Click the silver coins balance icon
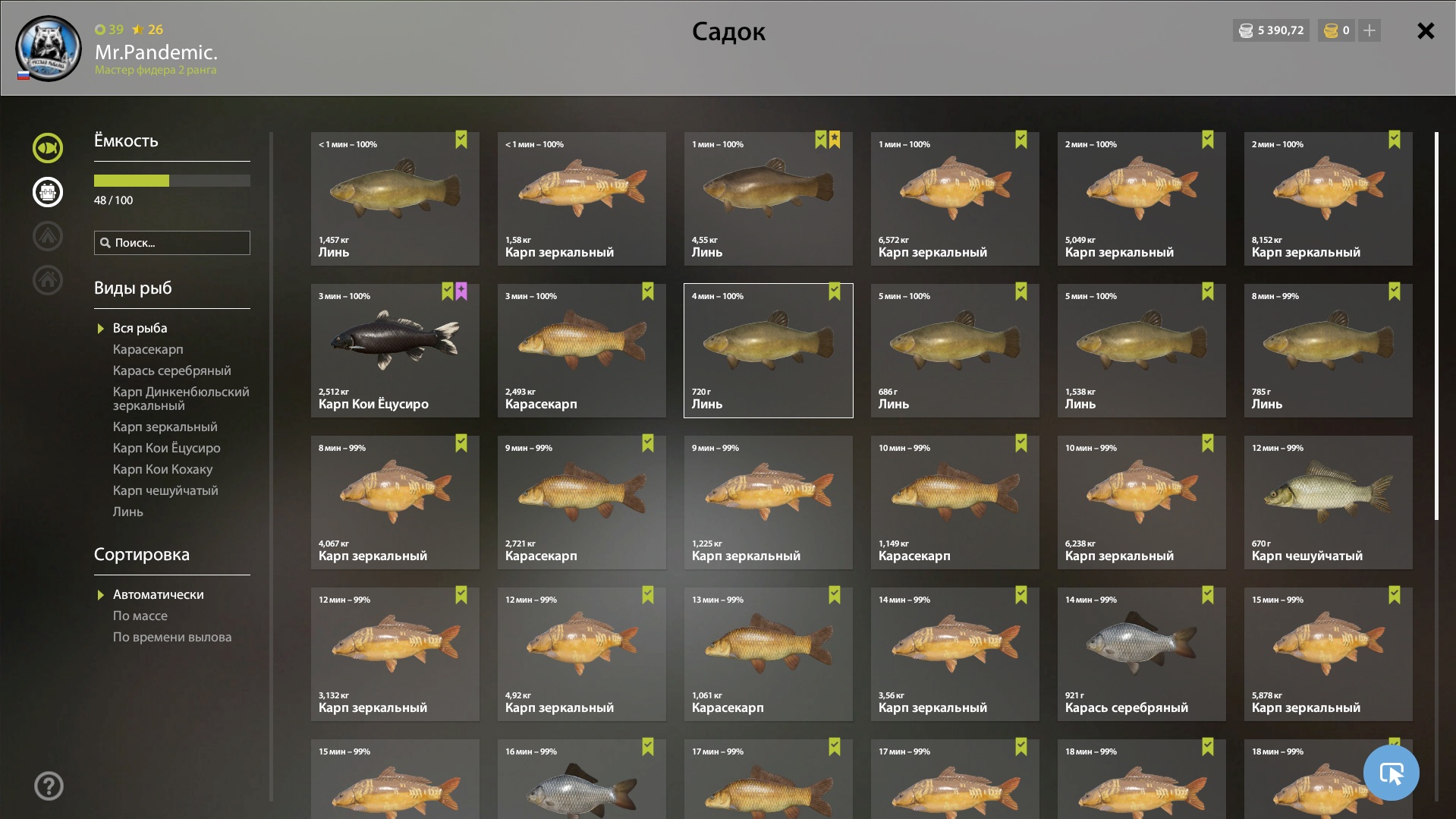 [1246, 30]
